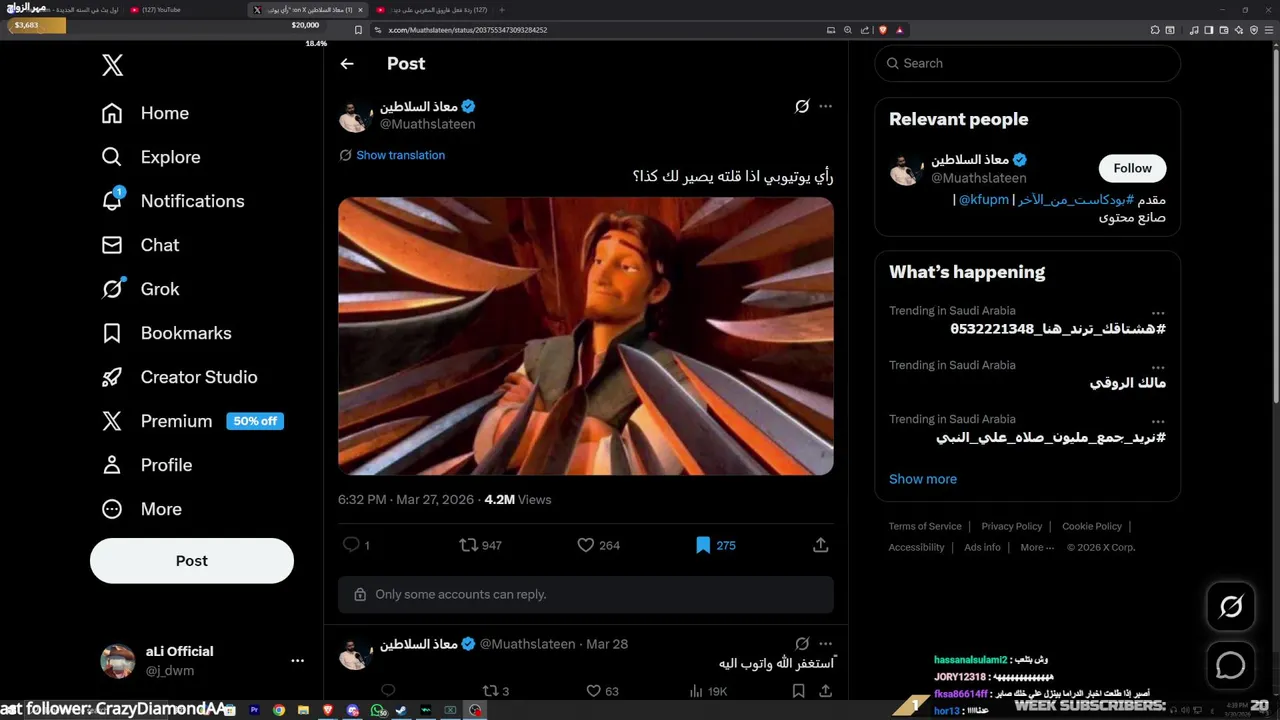Open aLi Official account options menu
This screenshot has height=720, width=1280.
pyautogui.click(x=297, y=661)
